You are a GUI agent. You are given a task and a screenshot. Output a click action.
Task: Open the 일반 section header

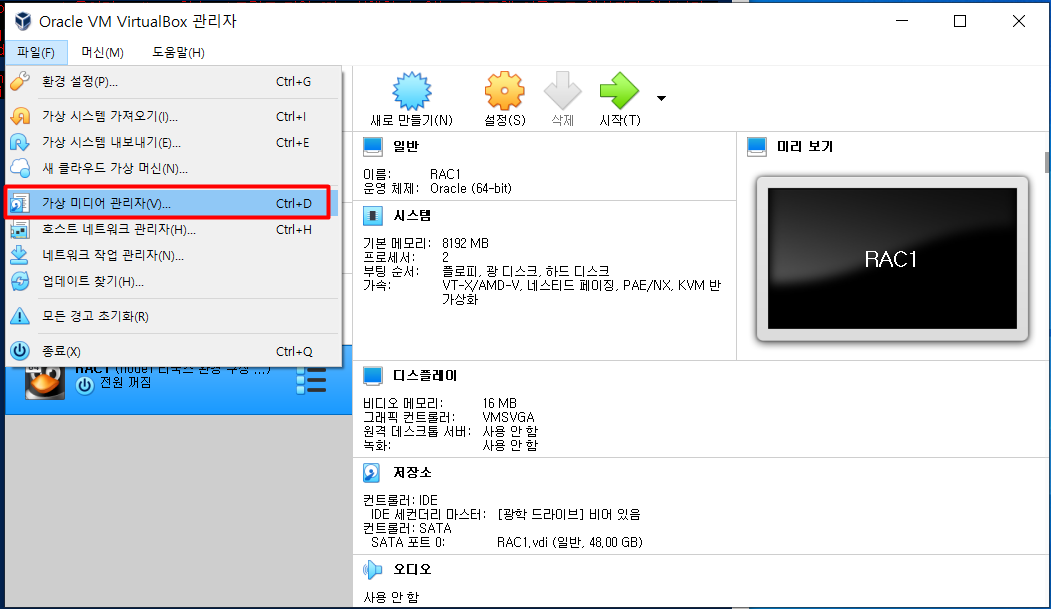(x=406, y=146)
